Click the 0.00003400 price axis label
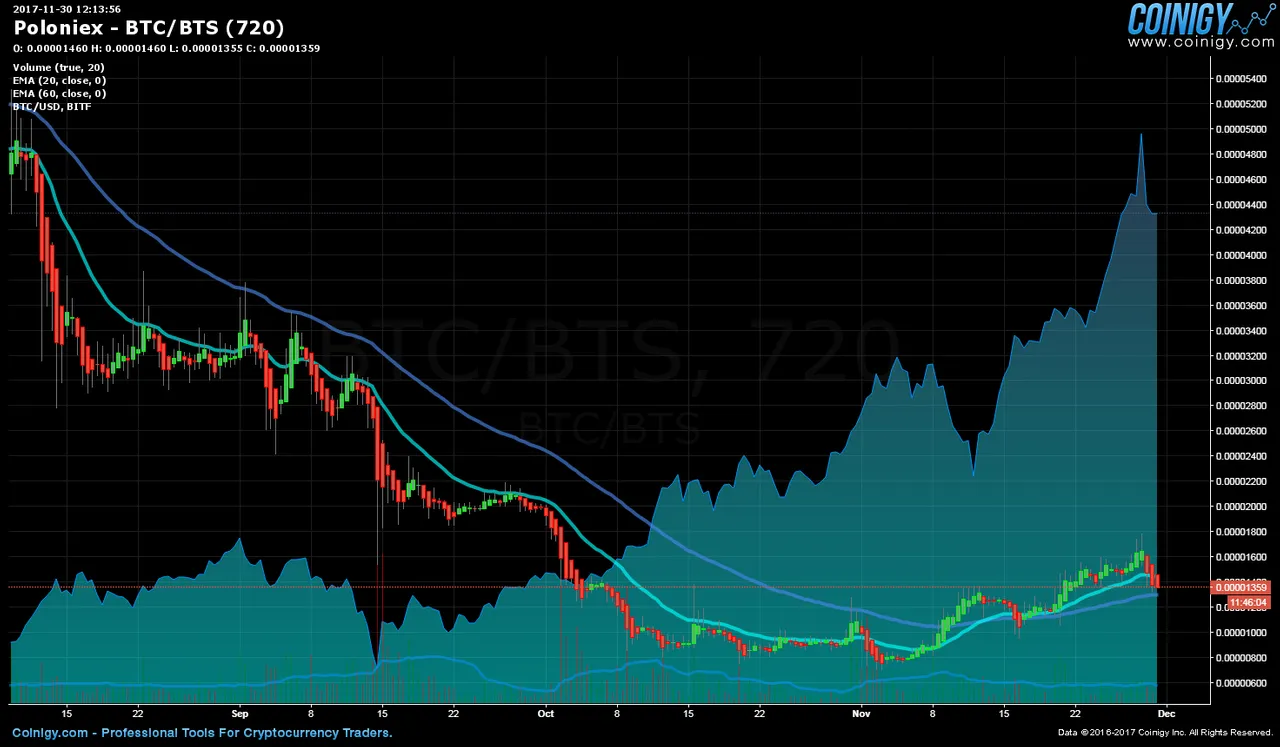Screen dimensions: 1280x747 pos(1240,330)
